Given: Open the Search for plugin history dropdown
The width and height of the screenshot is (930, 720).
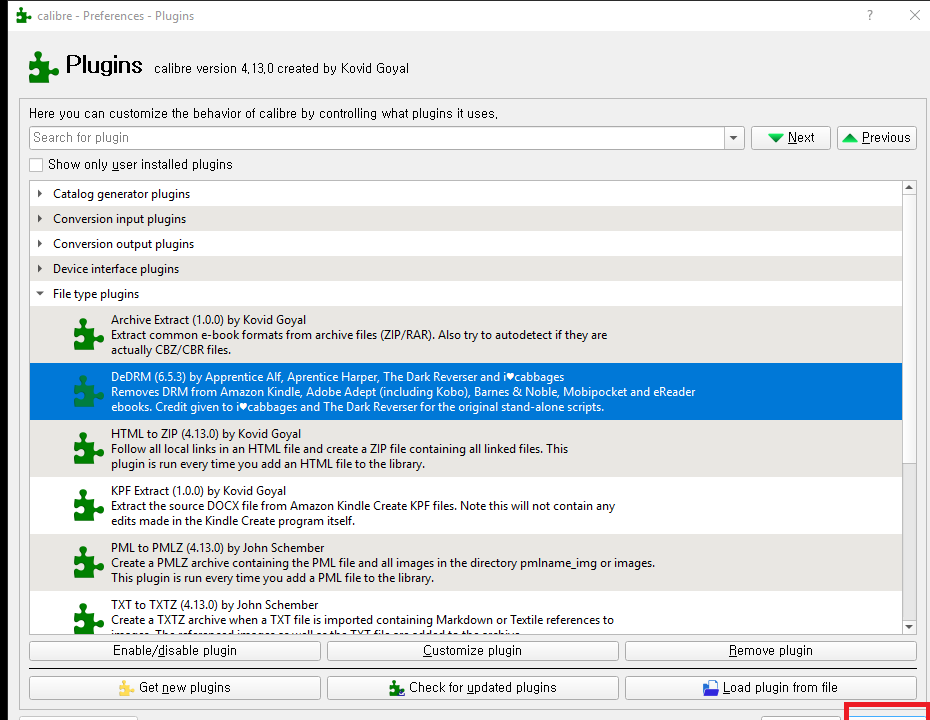Looking at the screenshot, I should (734, 138).
